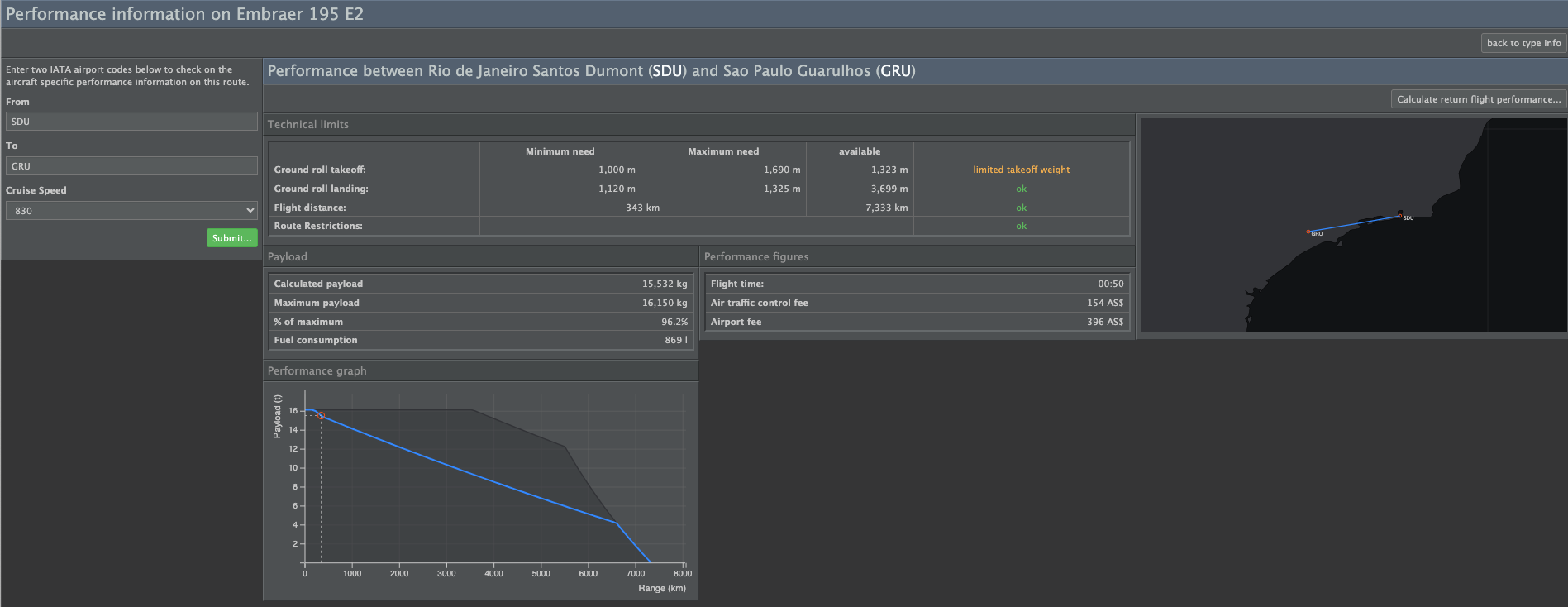Click the GRU airport marker on map
This screenshot has width=1568, height=607.
point(1308,232)
